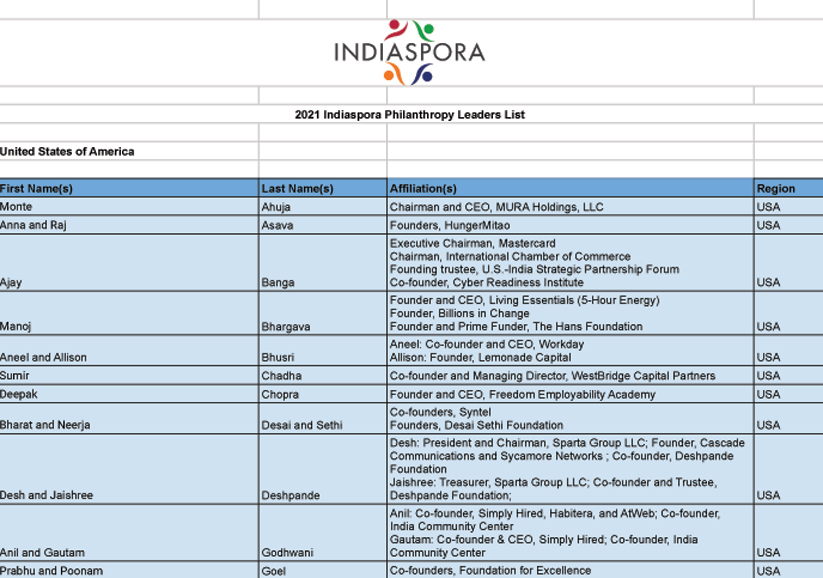Select the last name cell 'Godhwani'

[323, 533]
